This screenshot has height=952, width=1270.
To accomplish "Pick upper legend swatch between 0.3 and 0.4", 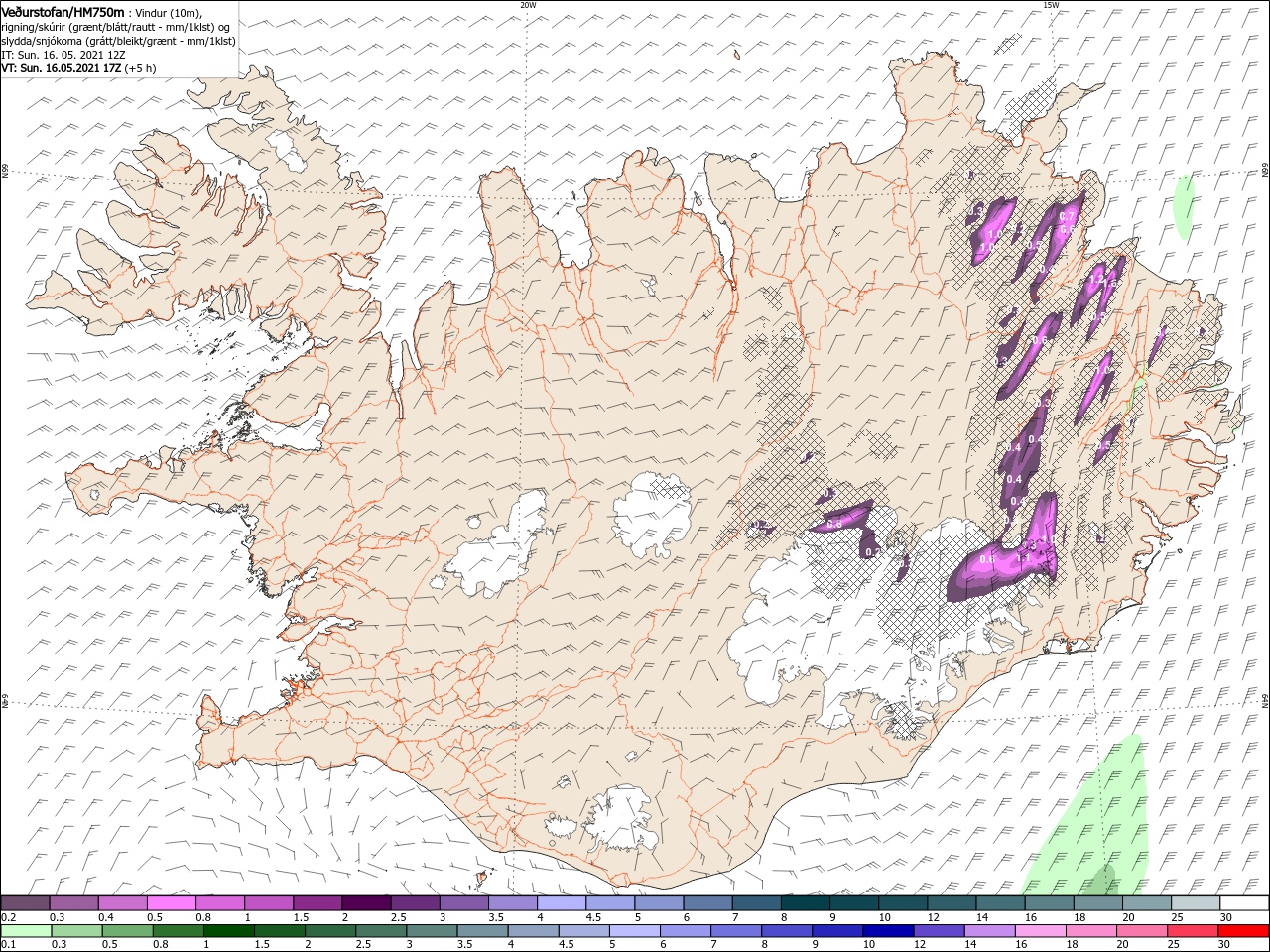I will [x=73, y=903].
